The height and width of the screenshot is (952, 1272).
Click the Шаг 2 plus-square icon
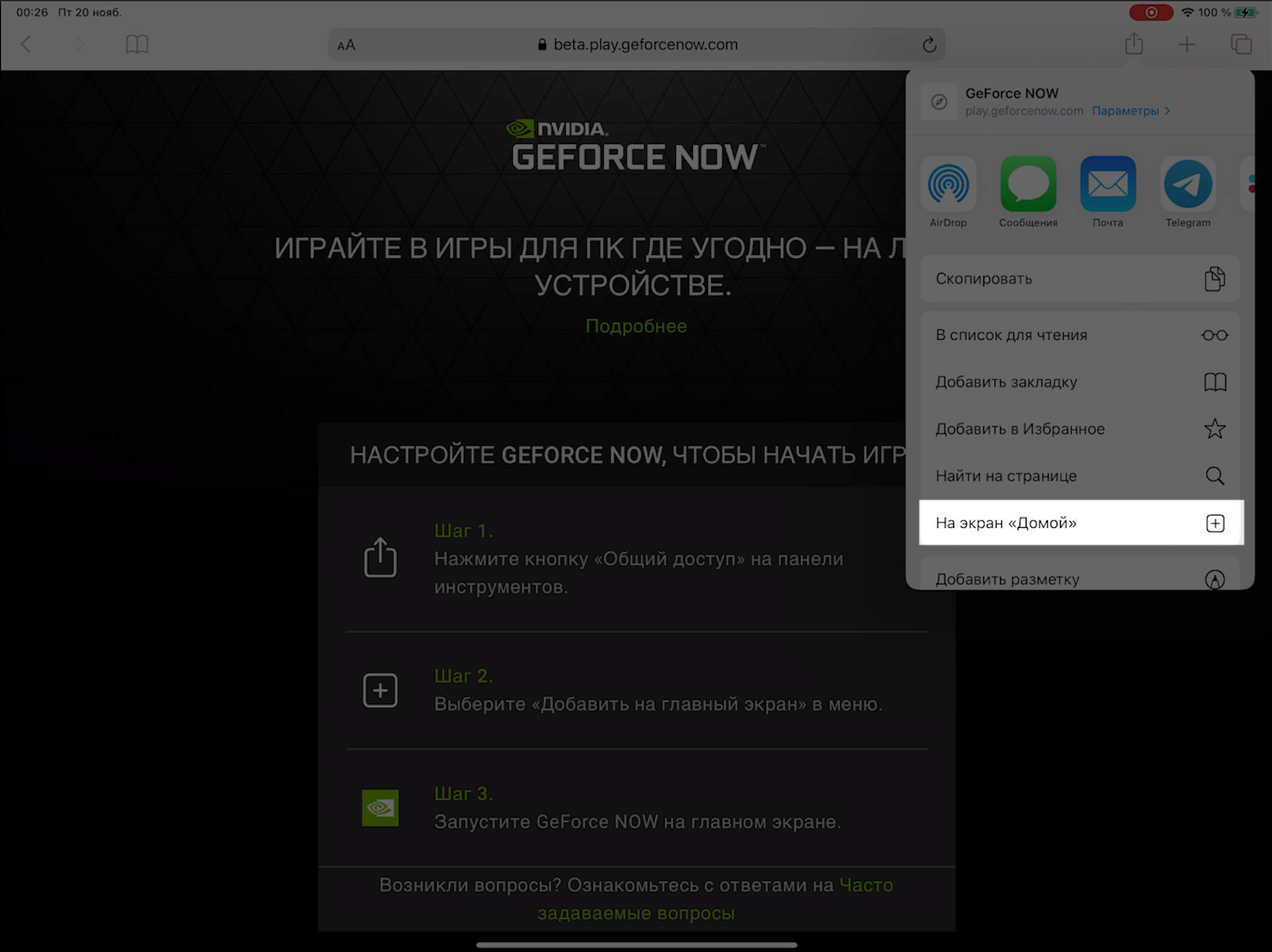pos(380,690)
